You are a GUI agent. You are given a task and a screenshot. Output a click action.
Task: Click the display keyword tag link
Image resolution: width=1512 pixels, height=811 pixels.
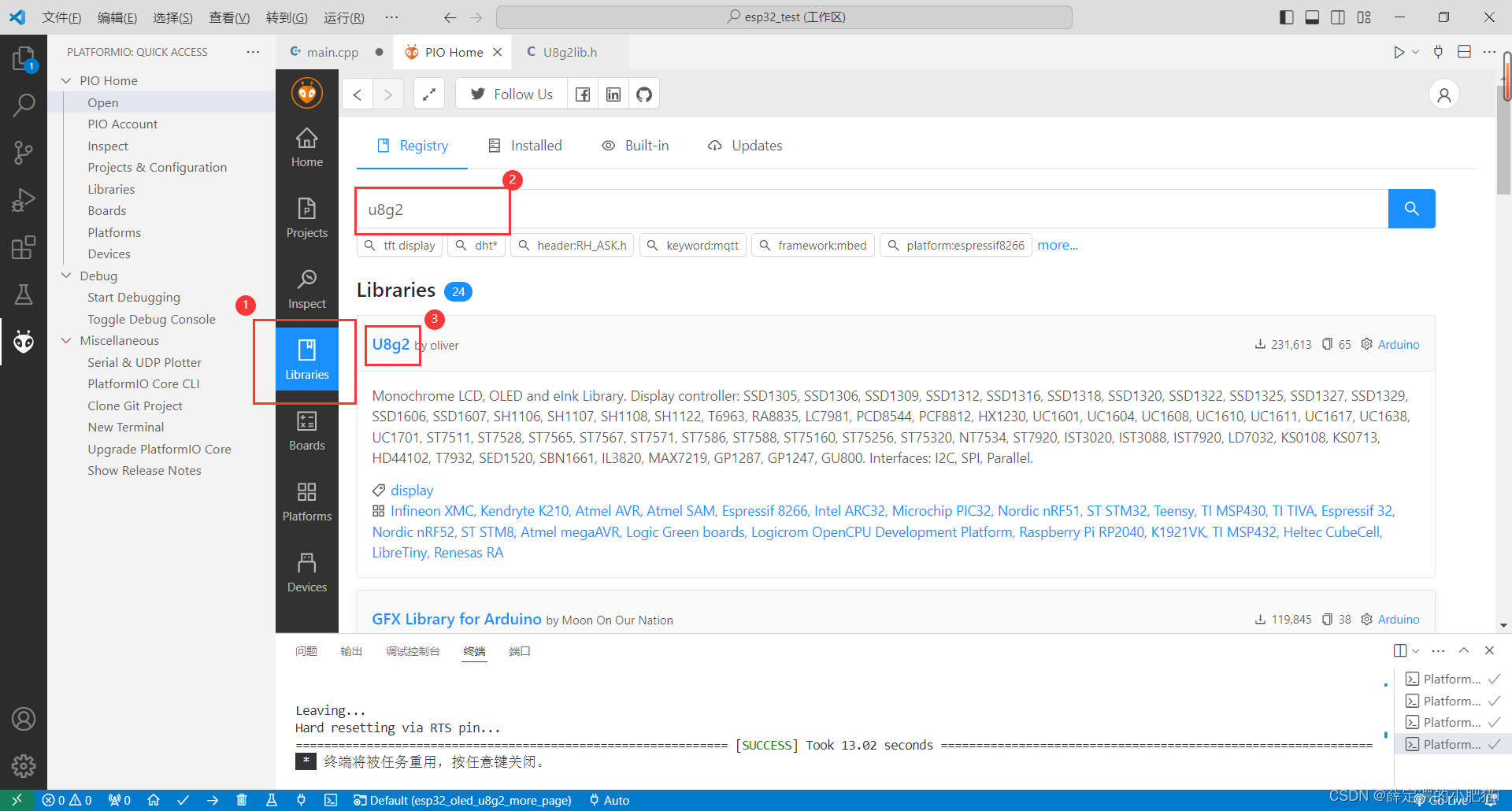pyautogui.click(x=412, y=491)
